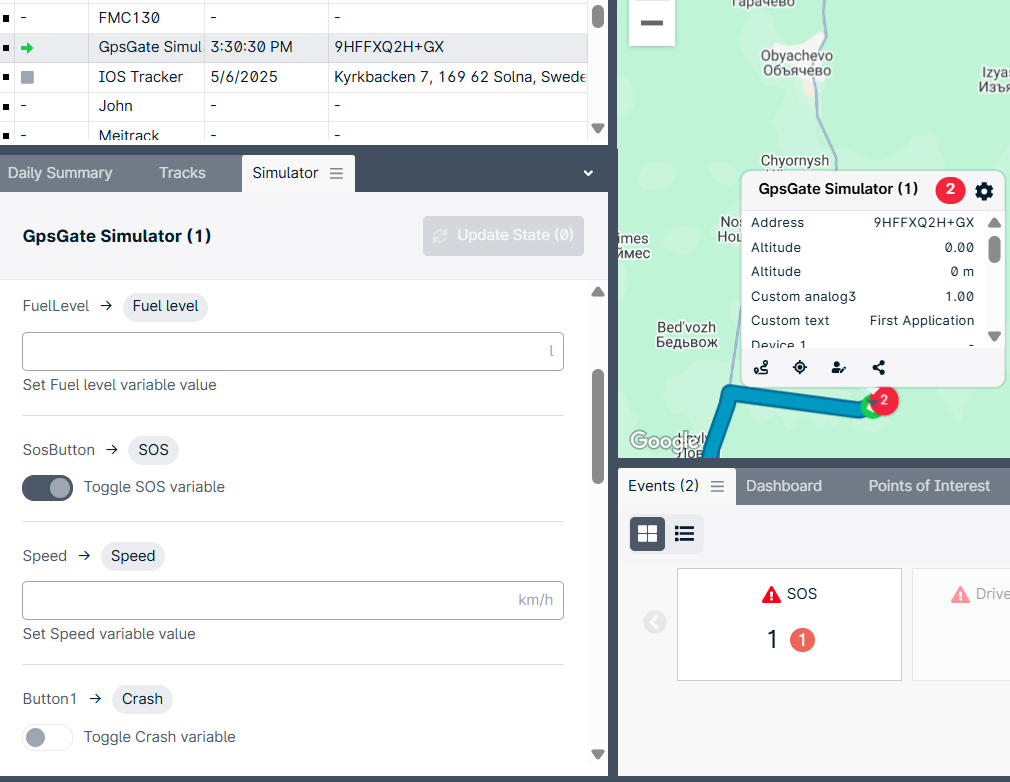Click the device list scrollbar thumb
Image resolution: width=1010 pixels, height=782 pixels.
[x=598, y=16]
